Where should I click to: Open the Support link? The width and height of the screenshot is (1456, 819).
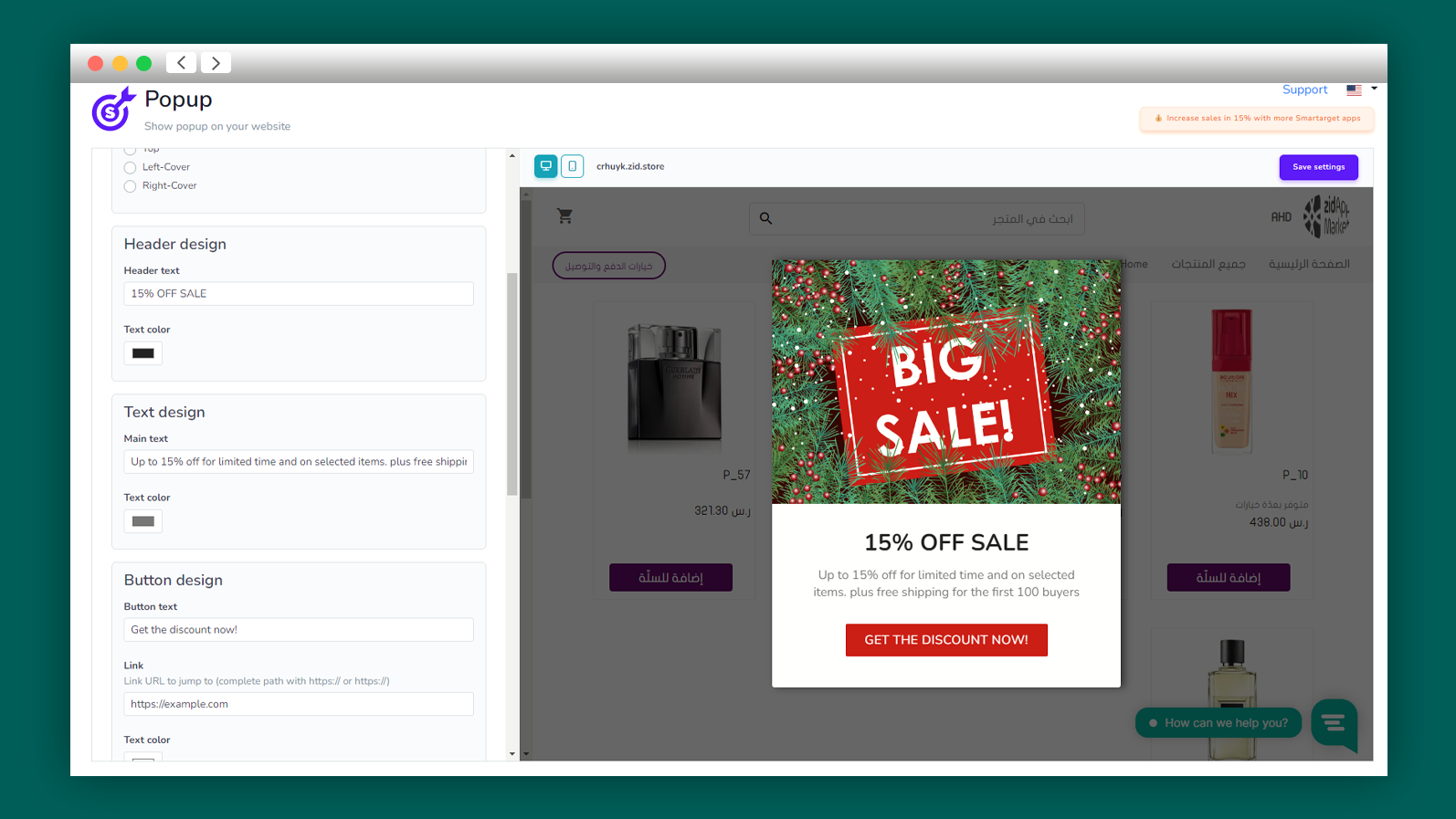[x=1304, y=89]
